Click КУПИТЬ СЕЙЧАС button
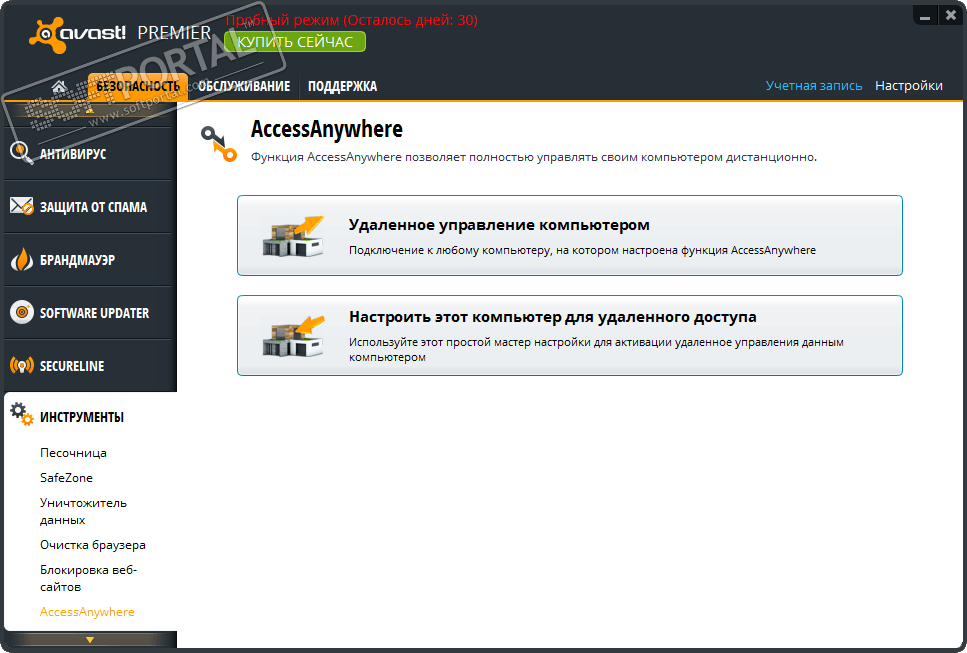This screenshot has height=653, width=967. tap(295, 42)
